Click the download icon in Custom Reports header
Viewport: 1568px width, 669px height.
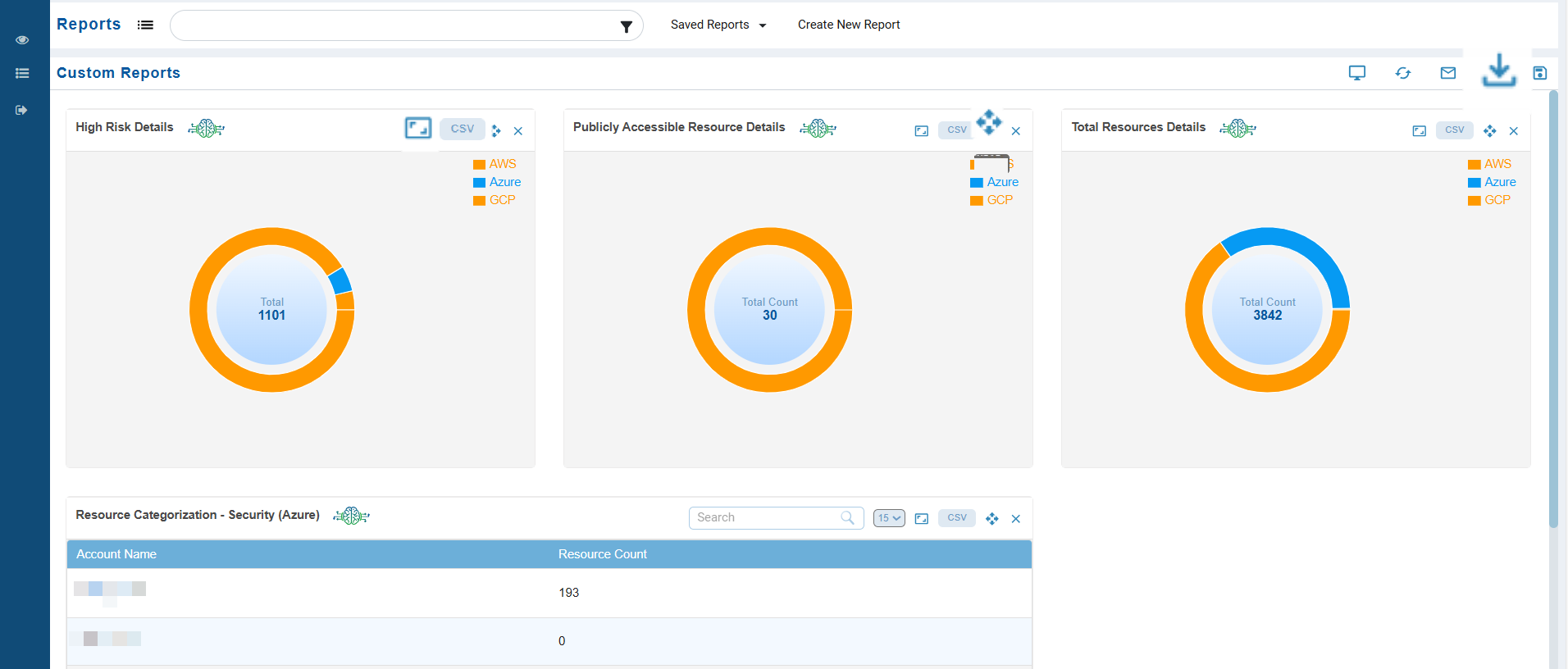[1498, 71]
